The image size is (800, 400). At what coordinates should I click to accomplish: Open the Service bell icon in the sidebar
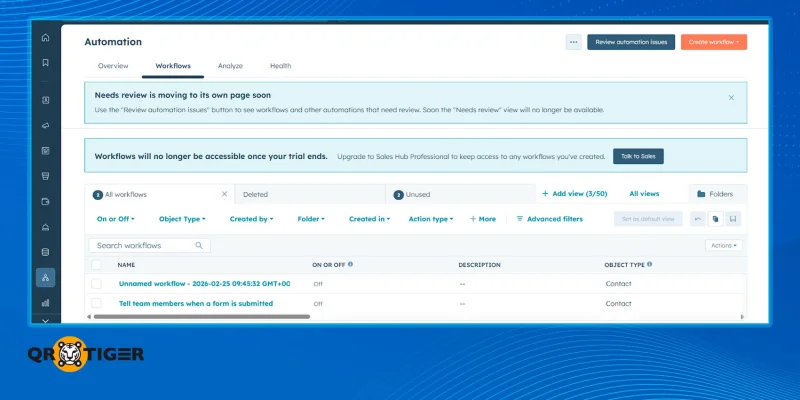[45, 227]
